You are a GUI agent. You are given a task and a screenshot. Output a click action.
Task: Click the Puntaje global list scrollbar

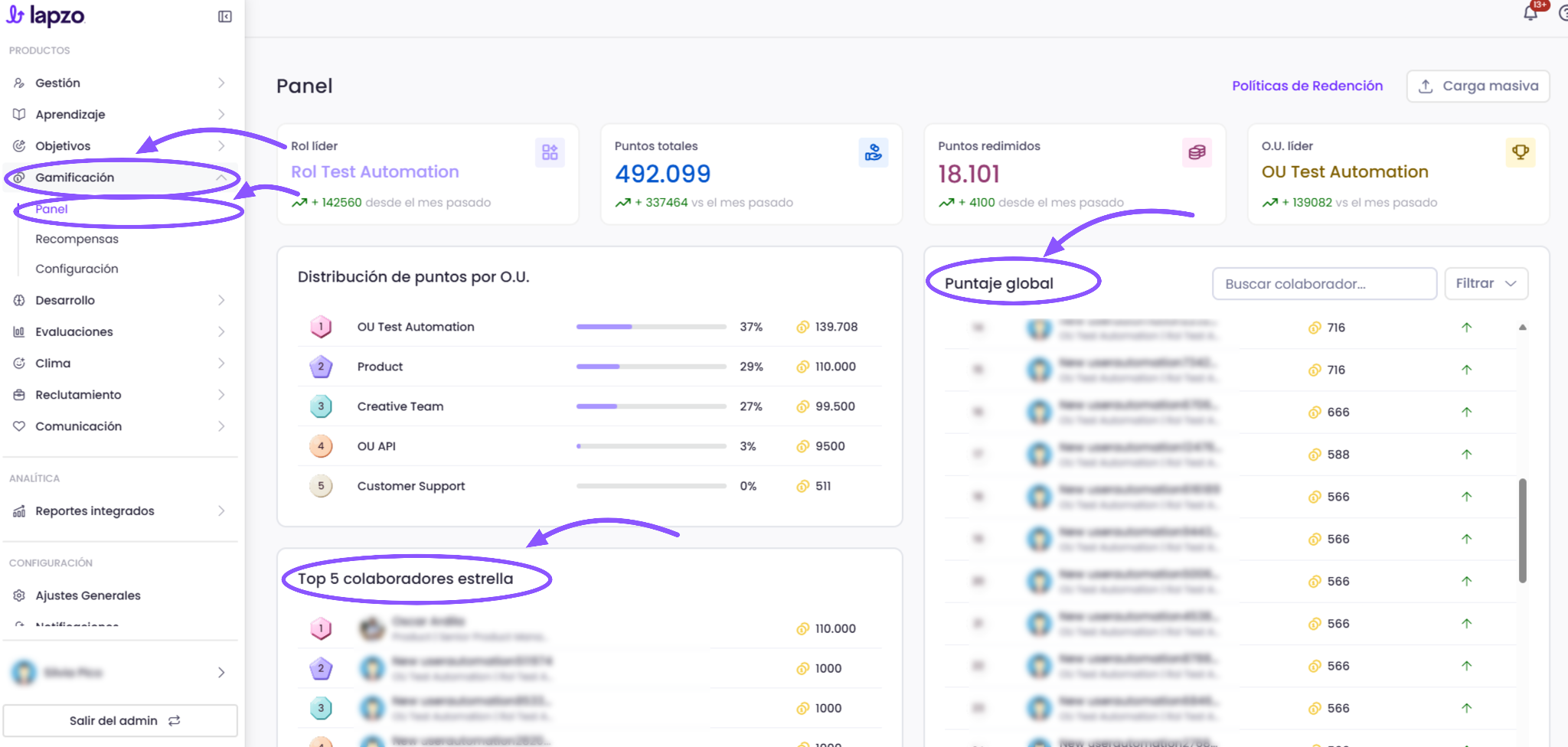[1522, 531]
